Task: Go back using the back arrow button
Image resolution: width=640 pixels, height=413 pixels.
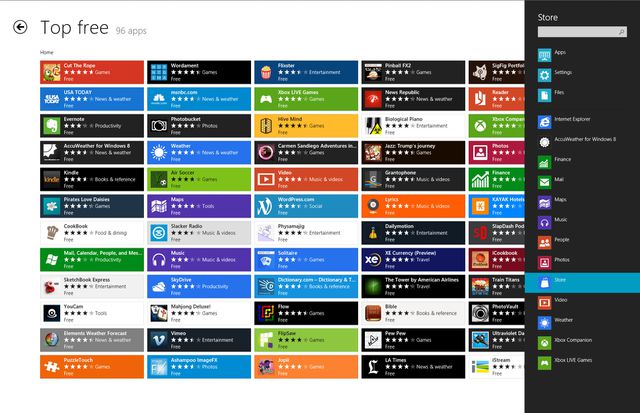Action: pyautogui.click(x=20, y=27)
